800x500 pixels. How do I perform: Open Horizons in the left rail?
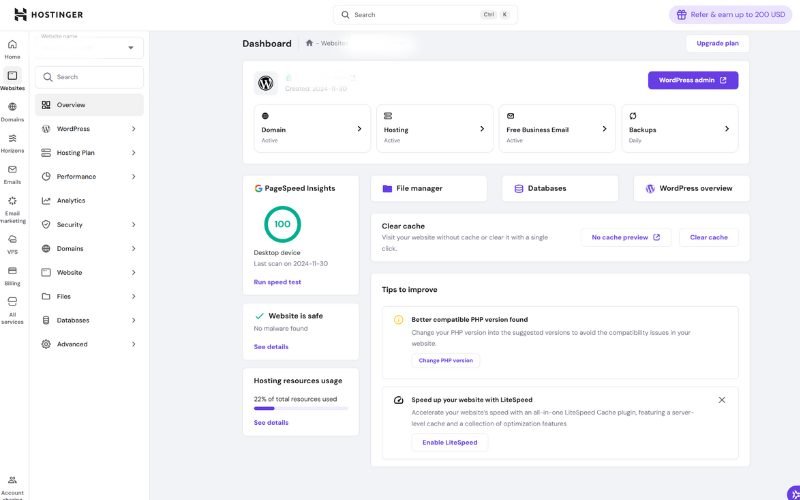[x=12, y=143]
